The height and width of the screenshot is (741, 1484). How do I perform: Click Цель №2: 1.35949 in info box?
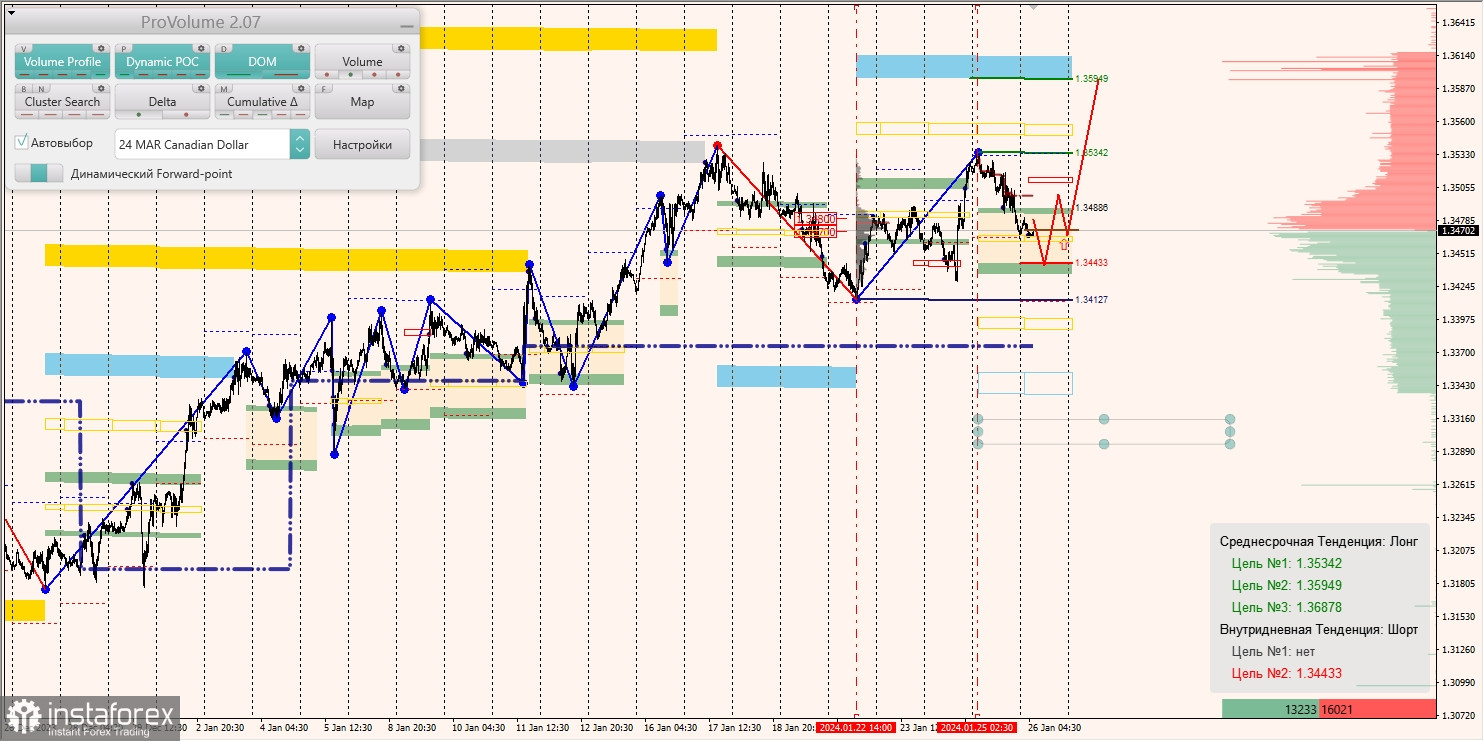point(1286,585)
